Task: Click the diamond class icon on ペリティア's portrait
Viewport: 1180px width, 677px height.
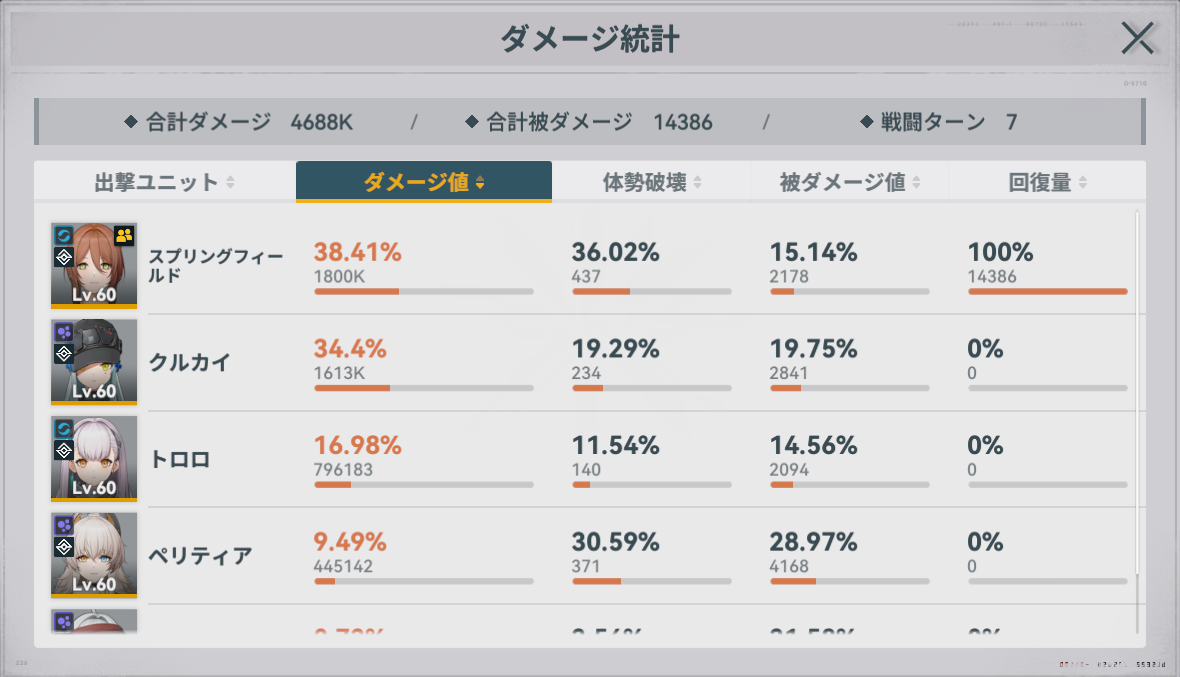Action: point(64,547)
